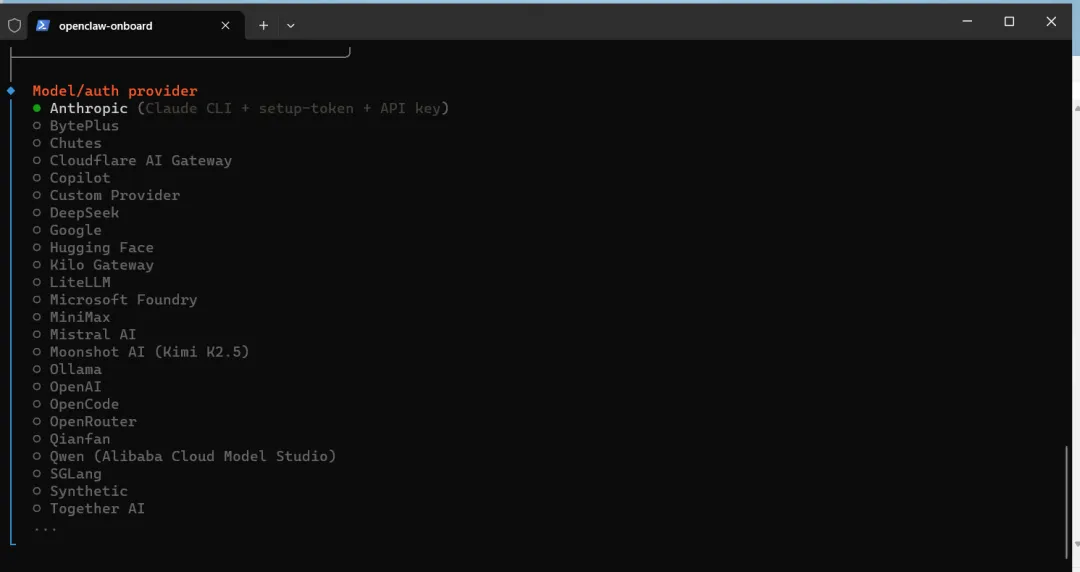Click the terminal vertical scrollbar thumb
This screenshot has width=1080, height=572.
click(x=1067, y=501)
